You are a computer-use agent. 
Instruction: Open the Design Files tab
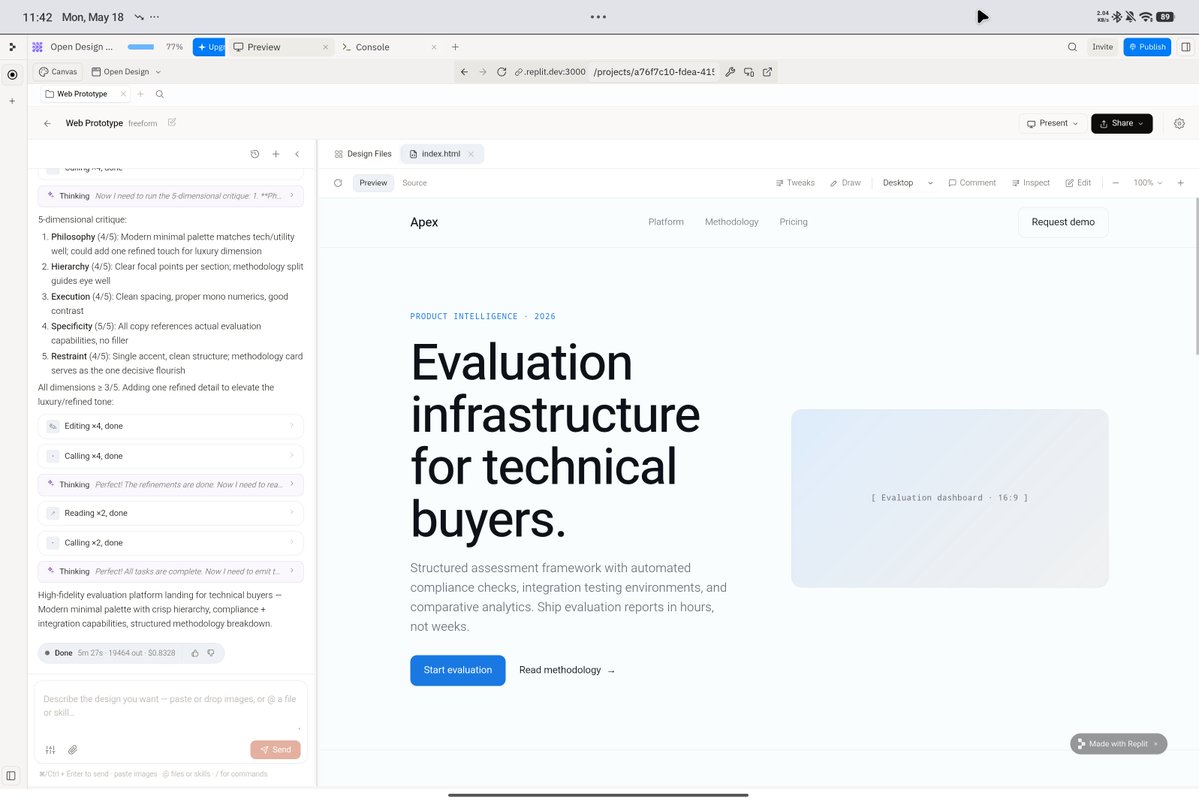coord(362,154)
